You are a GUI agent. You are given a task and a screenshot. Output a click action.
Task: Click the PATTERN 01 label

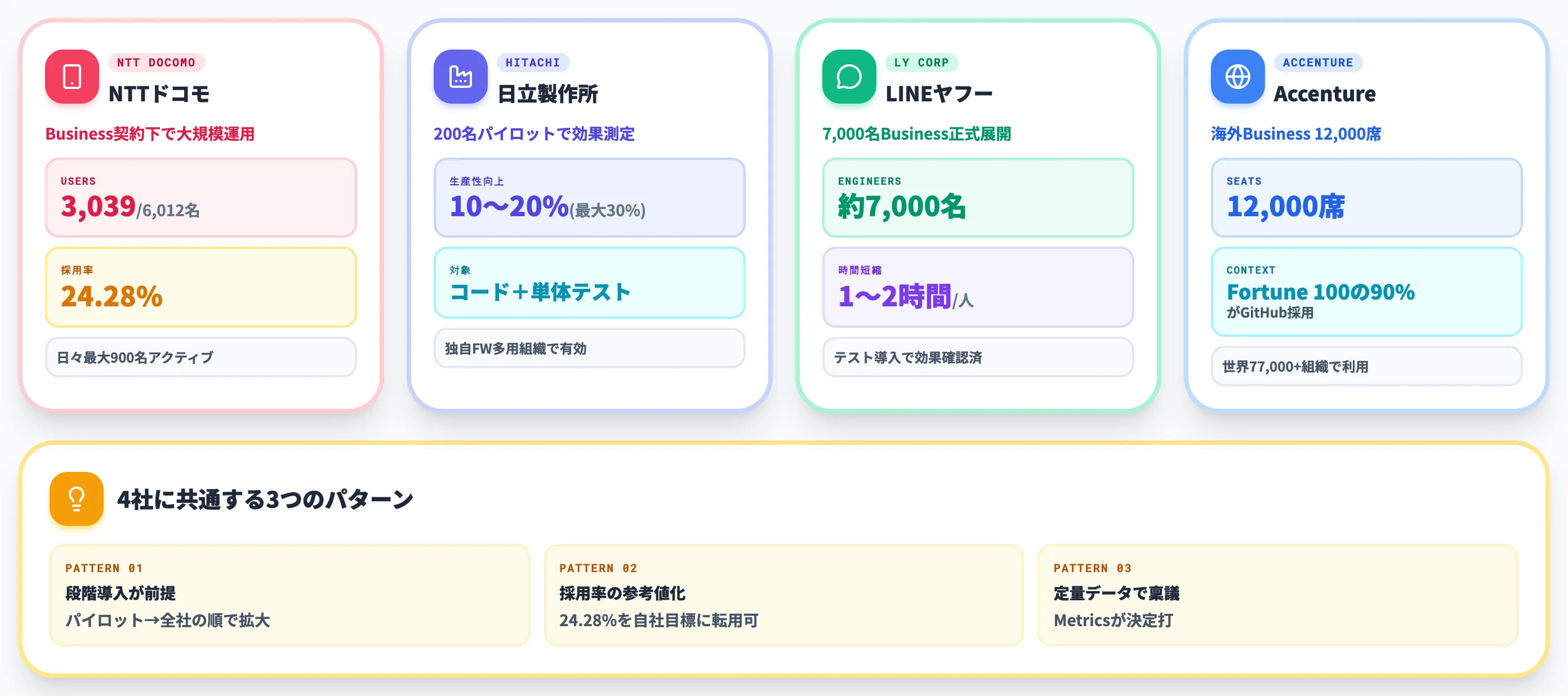tap(104, 568)
